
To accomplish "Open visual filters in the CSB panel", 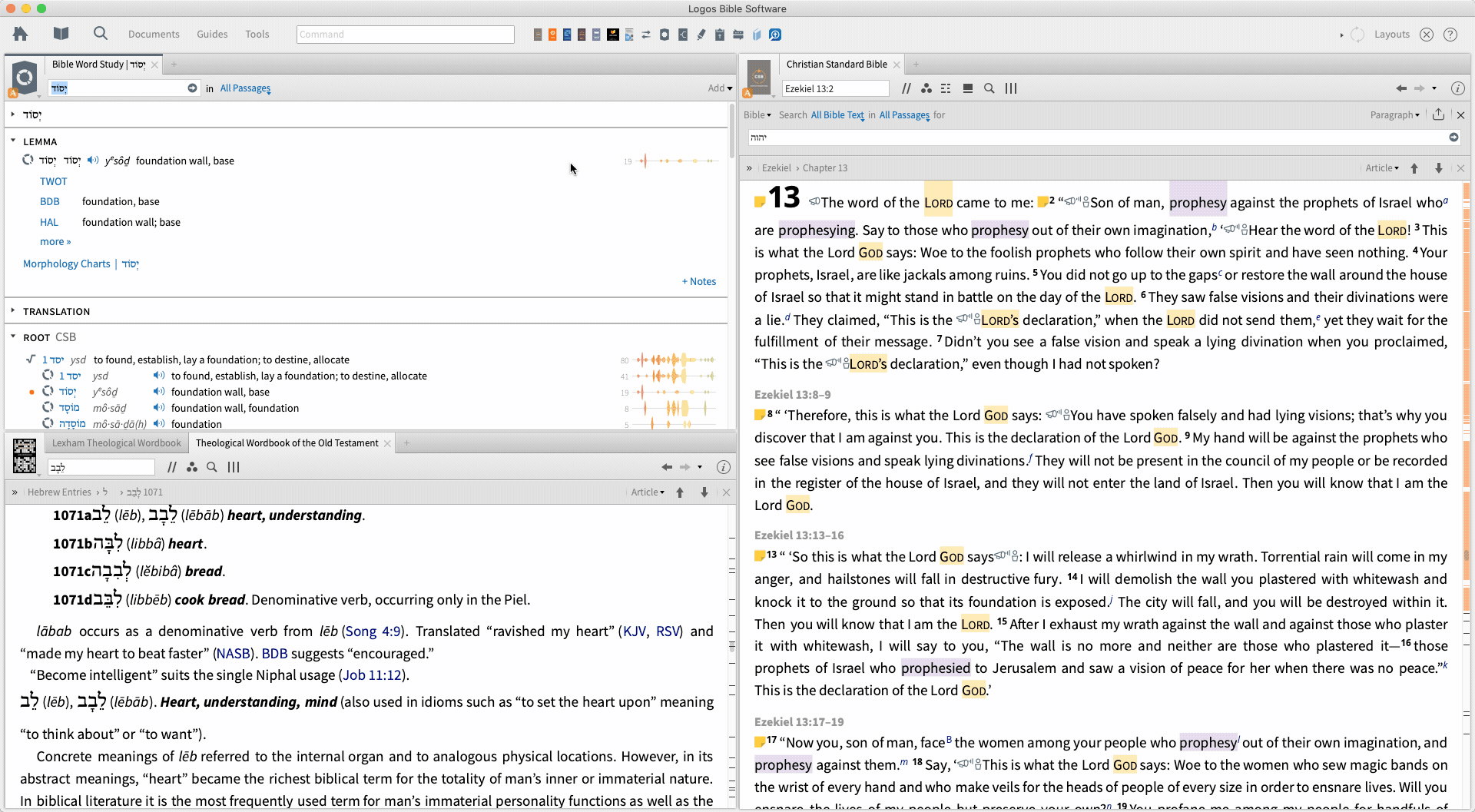I will coord(926,88).
